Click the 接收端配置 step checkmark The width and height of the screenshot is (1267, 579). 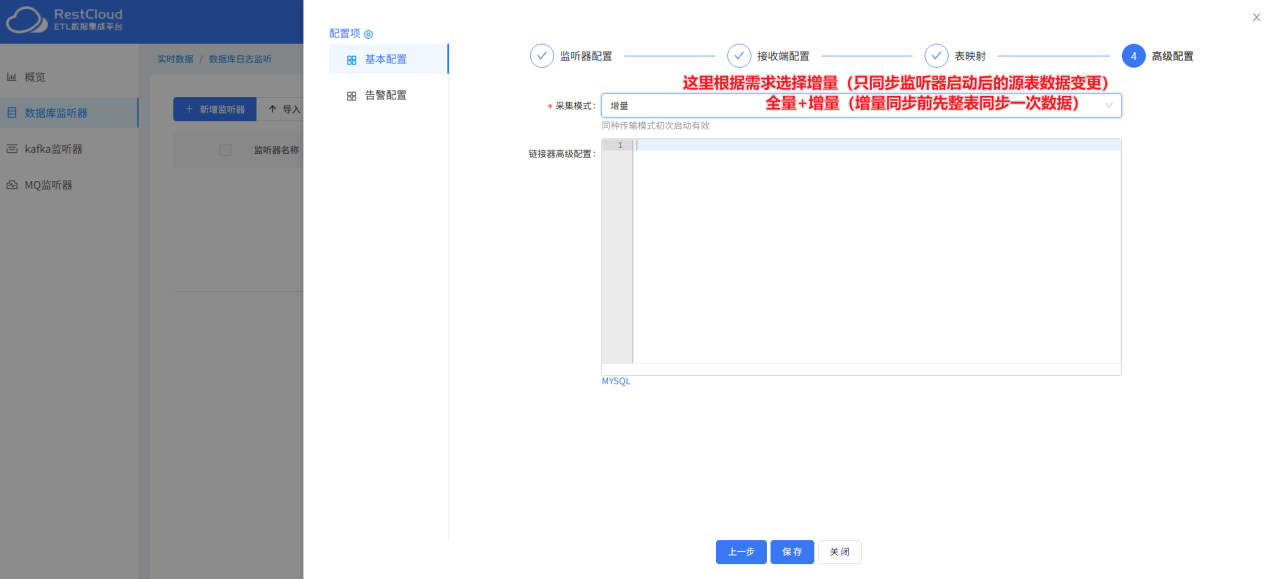pos(739,56)
